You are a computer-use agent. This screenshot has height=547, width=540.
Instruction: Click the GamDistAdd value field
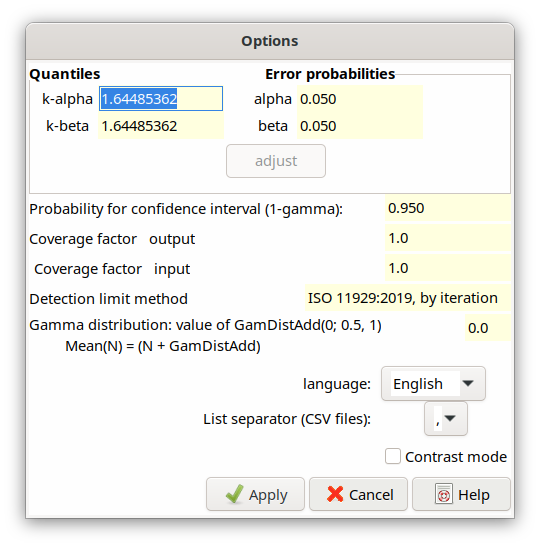click(x=488, y=328)
